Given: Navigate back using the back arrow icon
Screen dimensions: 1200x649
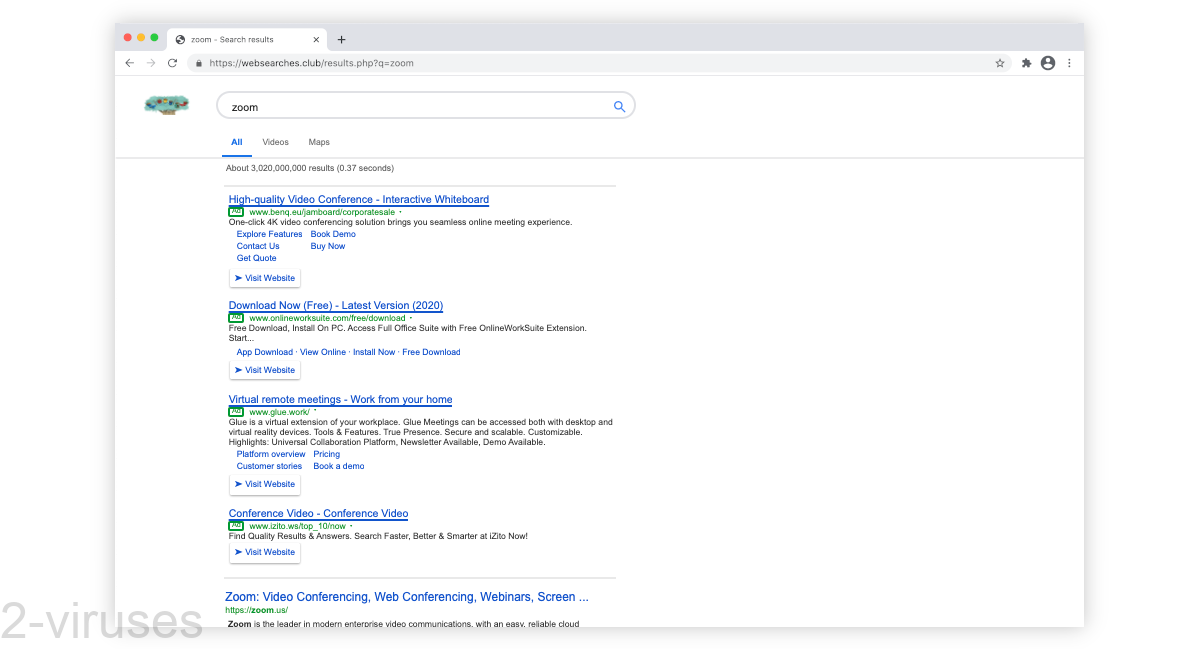Looking at the screenshot, I should [129, 62].
